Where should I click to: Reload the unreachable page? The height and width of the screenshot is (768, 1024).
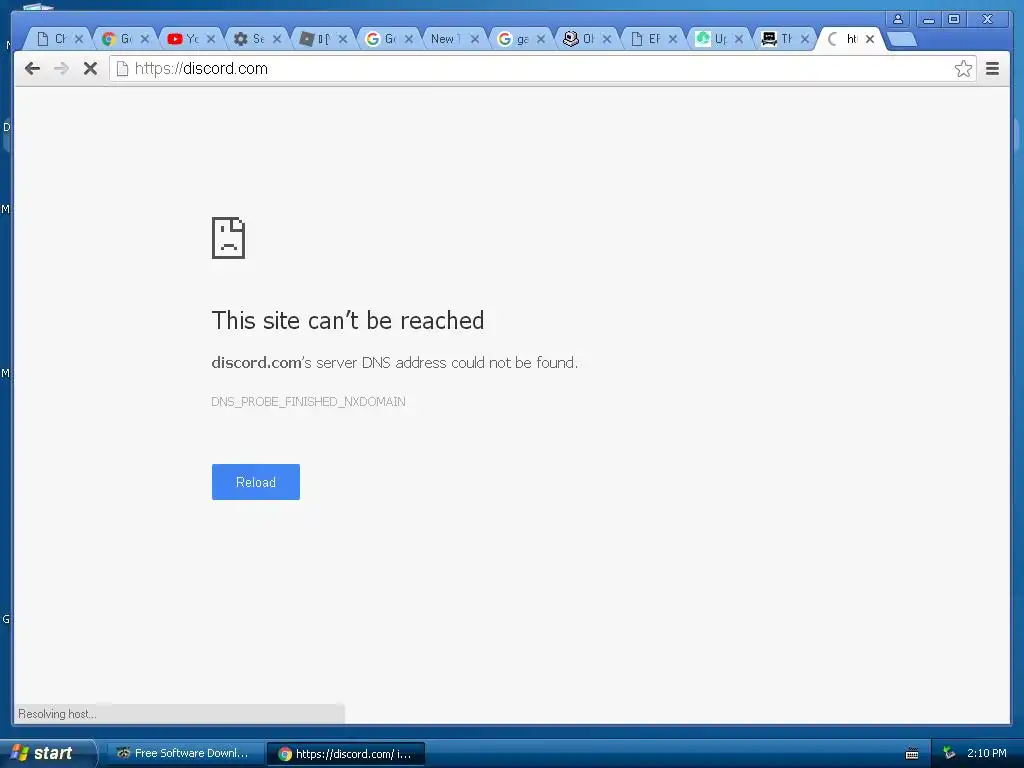[255, 482]
